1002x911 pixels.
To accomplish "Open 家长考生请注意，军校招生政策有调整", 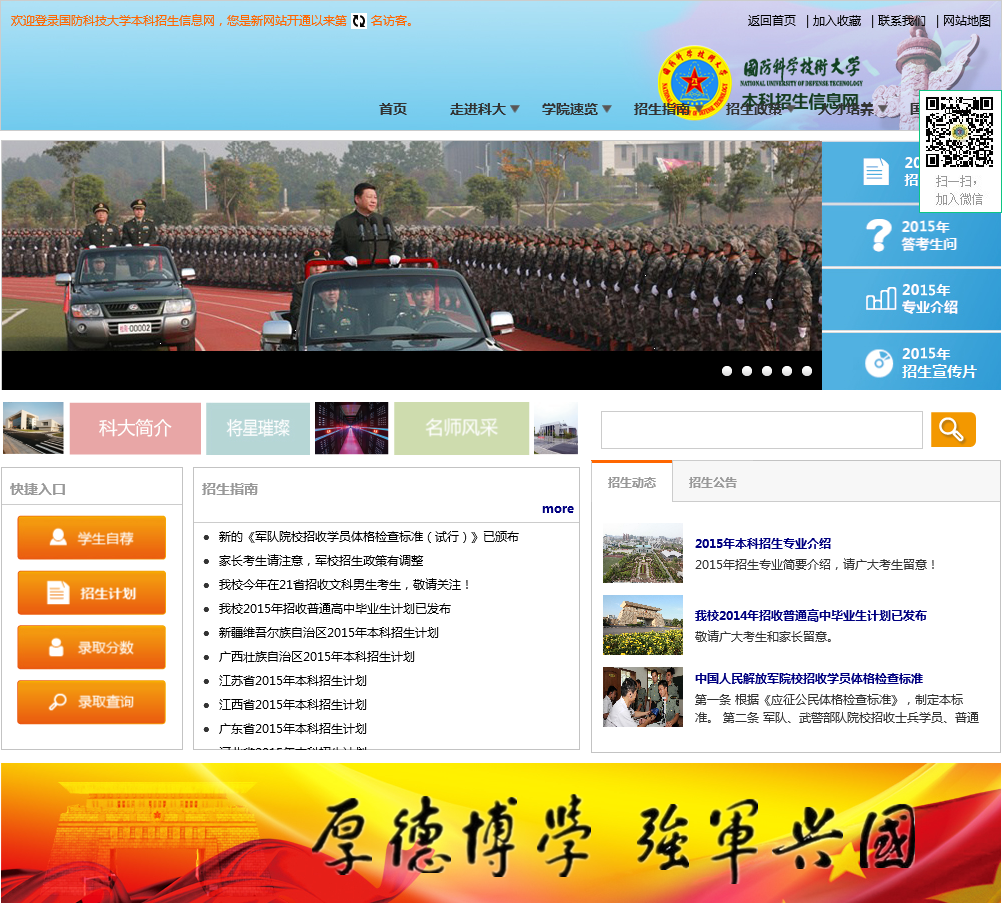I will point(321,561).
